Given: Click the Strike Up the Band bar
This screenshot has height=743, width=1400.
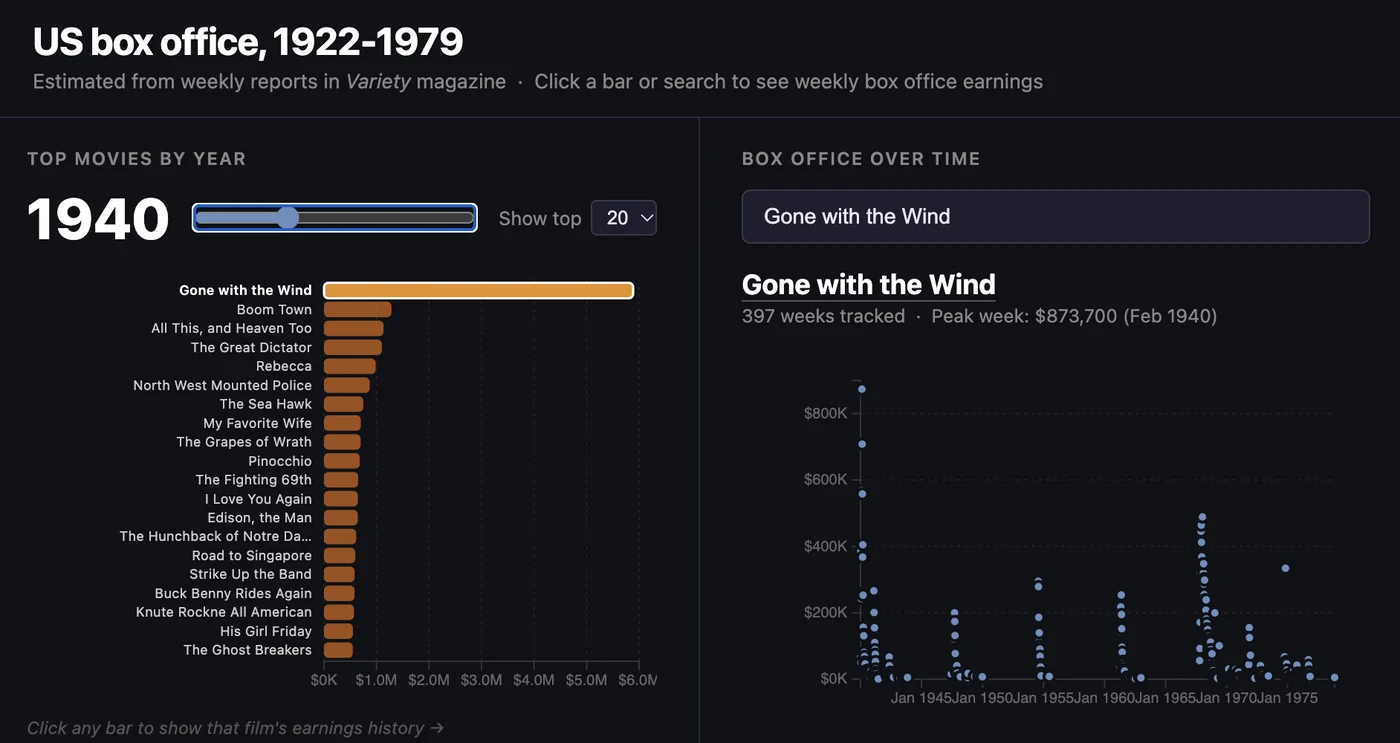Looking at the screenshot, I should tap(339, 574).
